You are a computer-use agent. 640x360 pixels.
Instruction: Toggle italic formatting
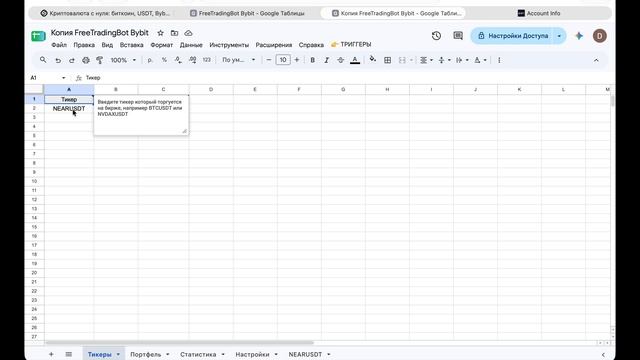point(327,60)
